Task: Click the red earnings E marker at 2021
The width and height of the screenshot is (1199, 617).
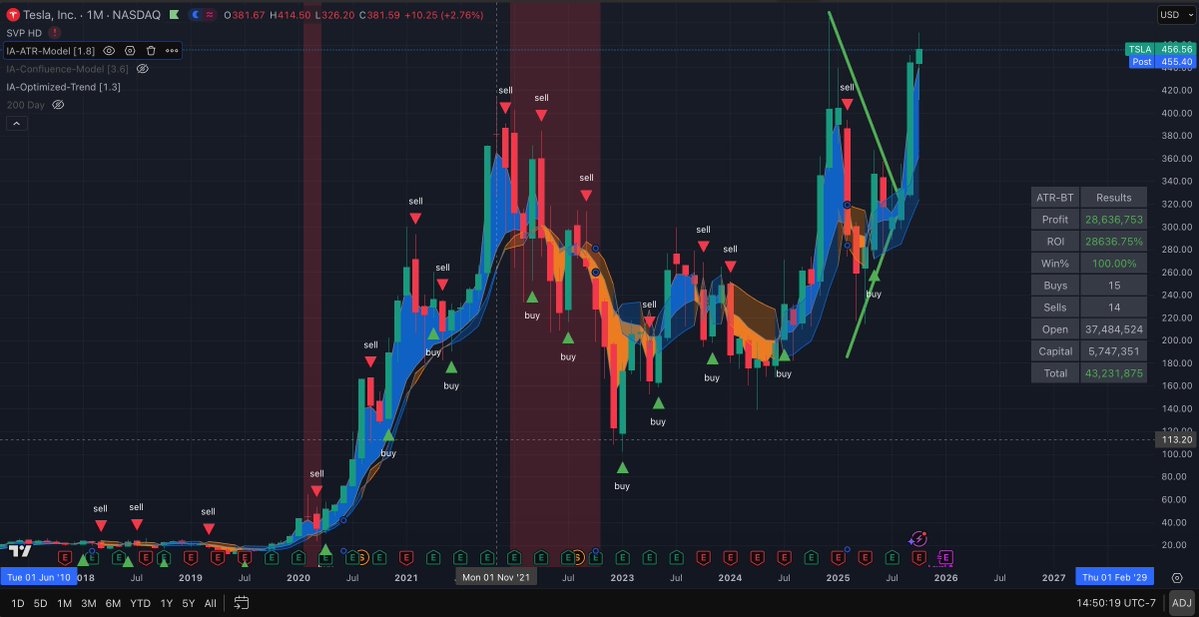Action: pyautogui.click(x=406, y=557)
